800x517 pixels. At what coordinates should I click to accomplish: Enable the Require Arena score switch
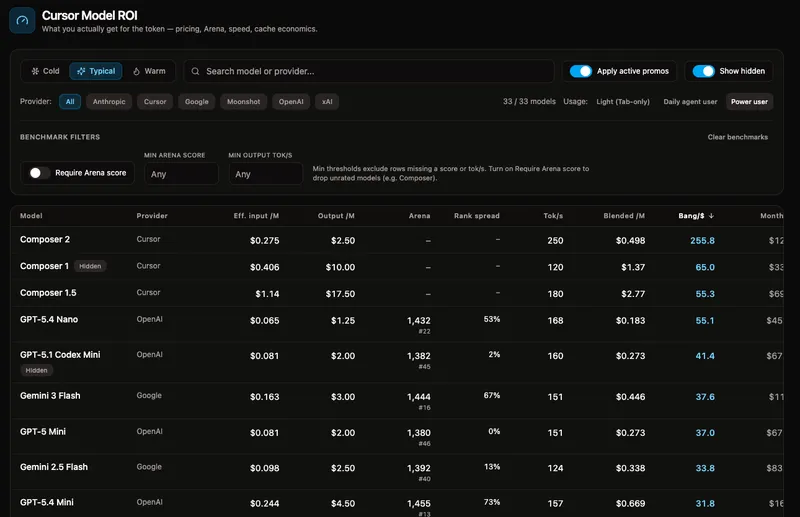pyautogui.click(x=39, y=173)
